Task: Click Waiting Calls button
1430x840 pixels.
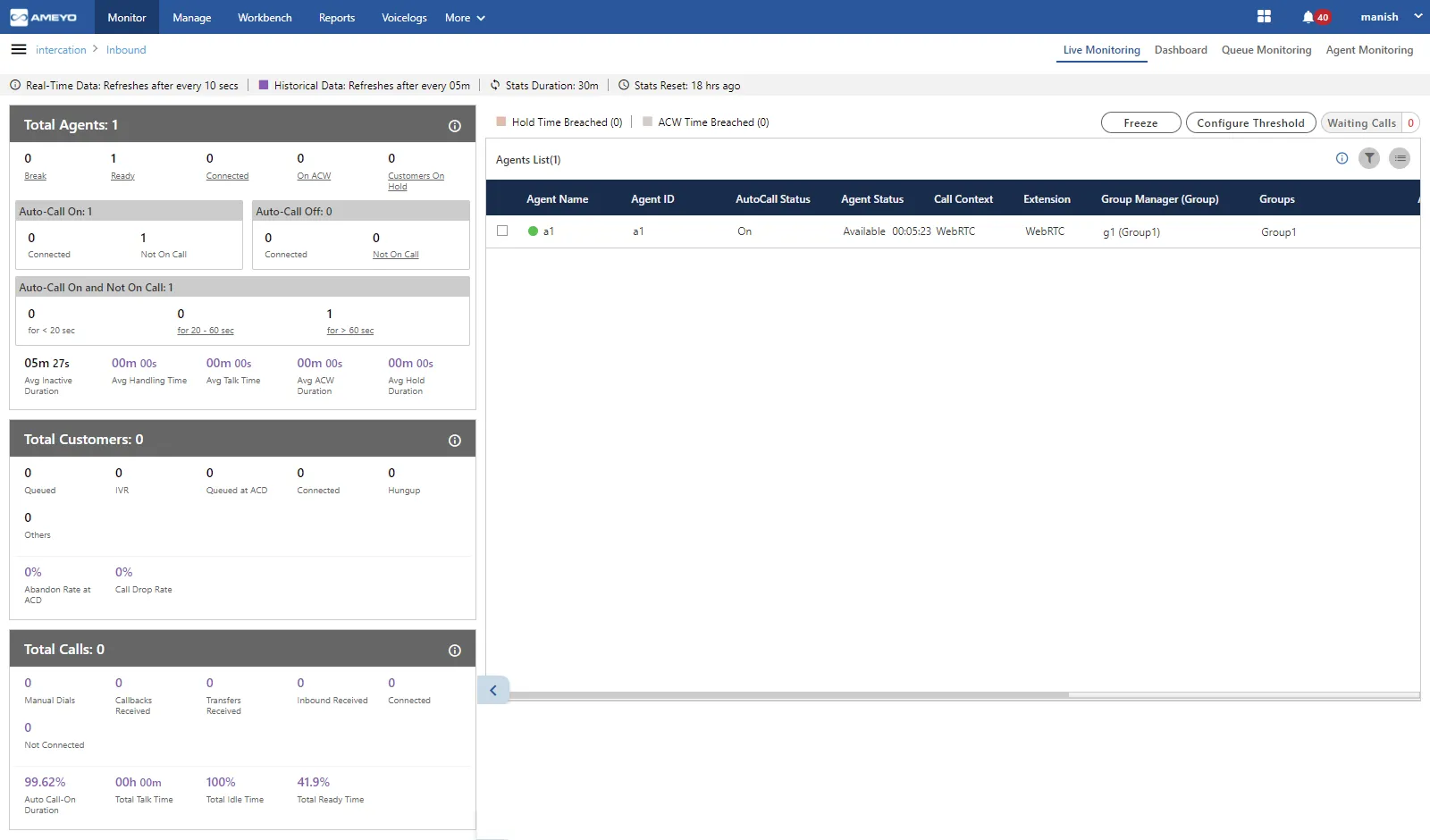Action: pos(1369,122)
